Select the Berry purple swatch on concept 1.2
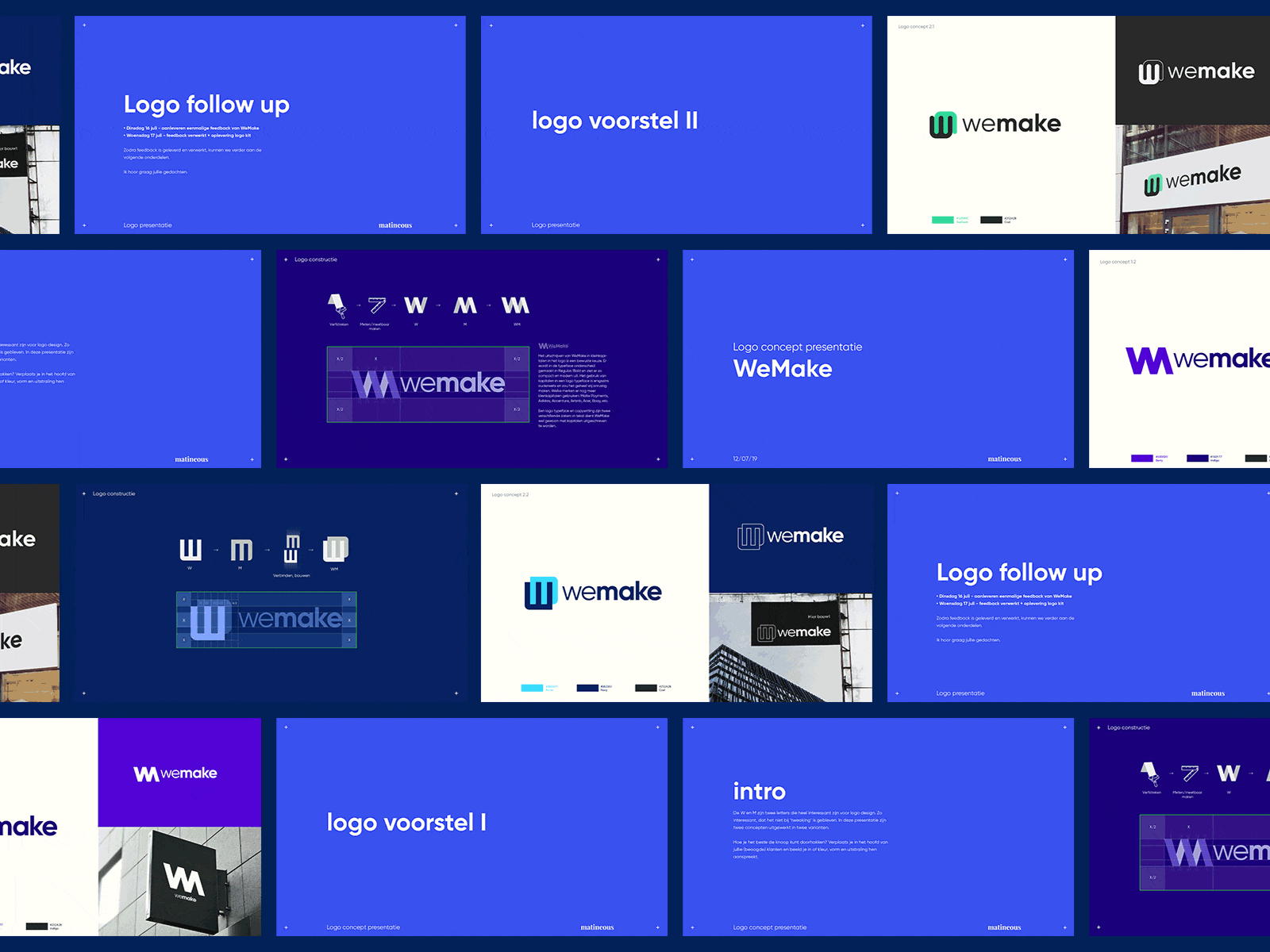 point(1141,458)
